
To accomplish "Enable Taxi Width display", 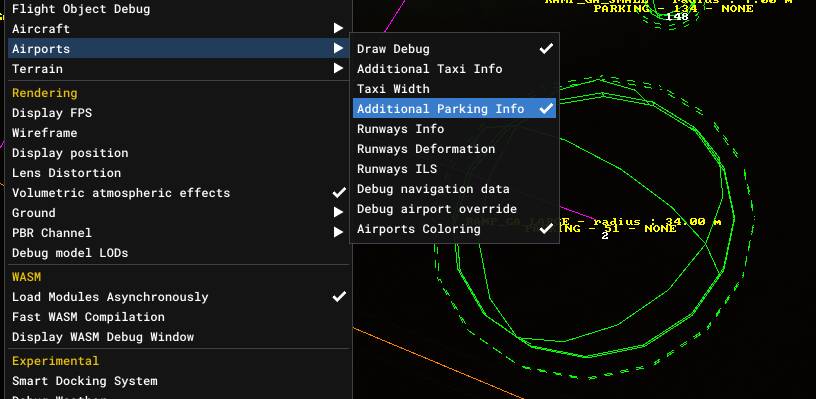I will click(454, 88).
